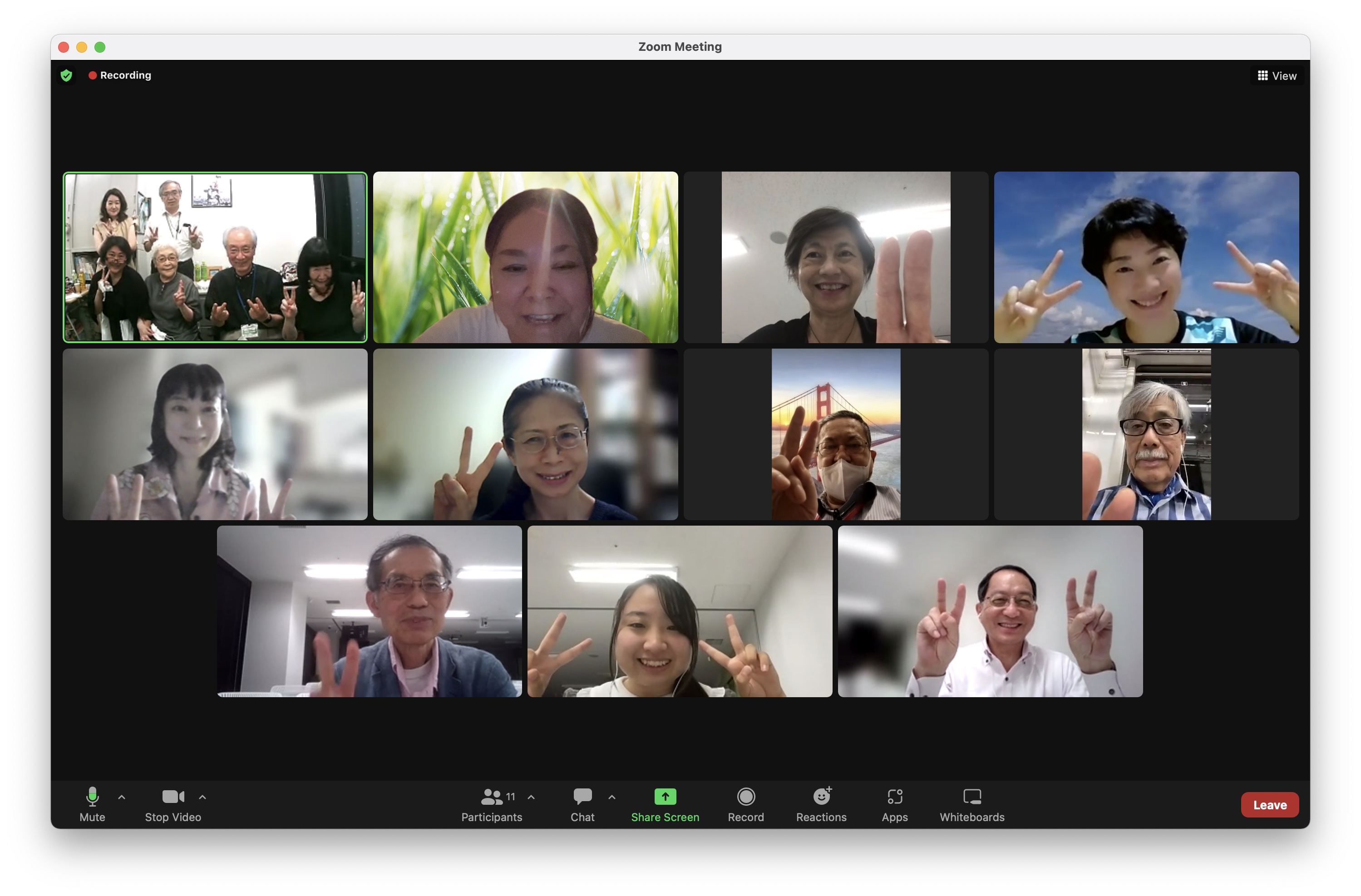
Task: Select the tile of man in white shirt
Action: coord(990,611)
